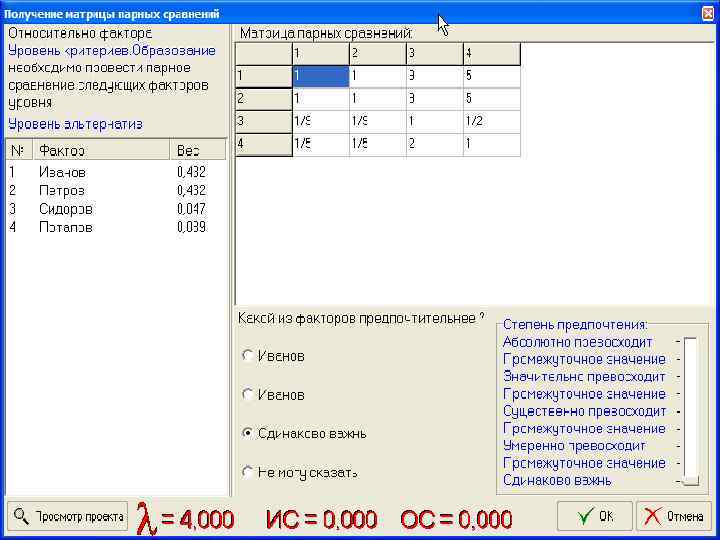Click matrix row header 2
Viewport: 720px width, 540px height.
264,99
